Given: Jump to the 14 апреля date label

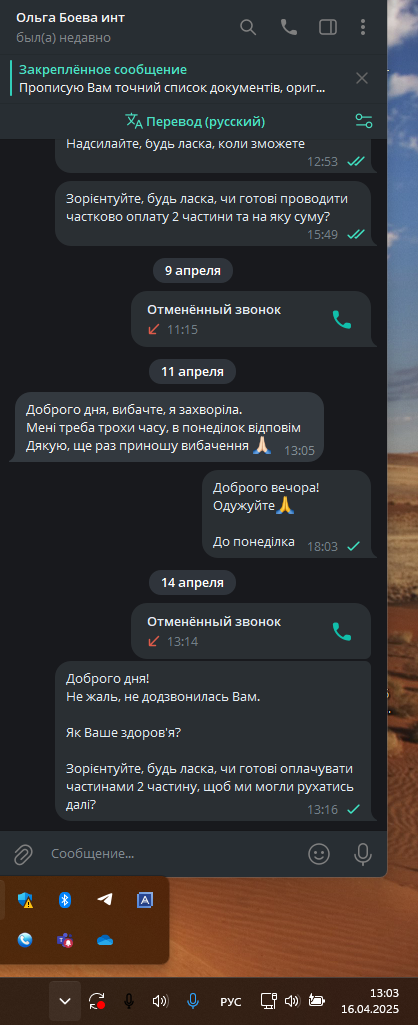Looking at the screenshot, I should click(192, 582).
